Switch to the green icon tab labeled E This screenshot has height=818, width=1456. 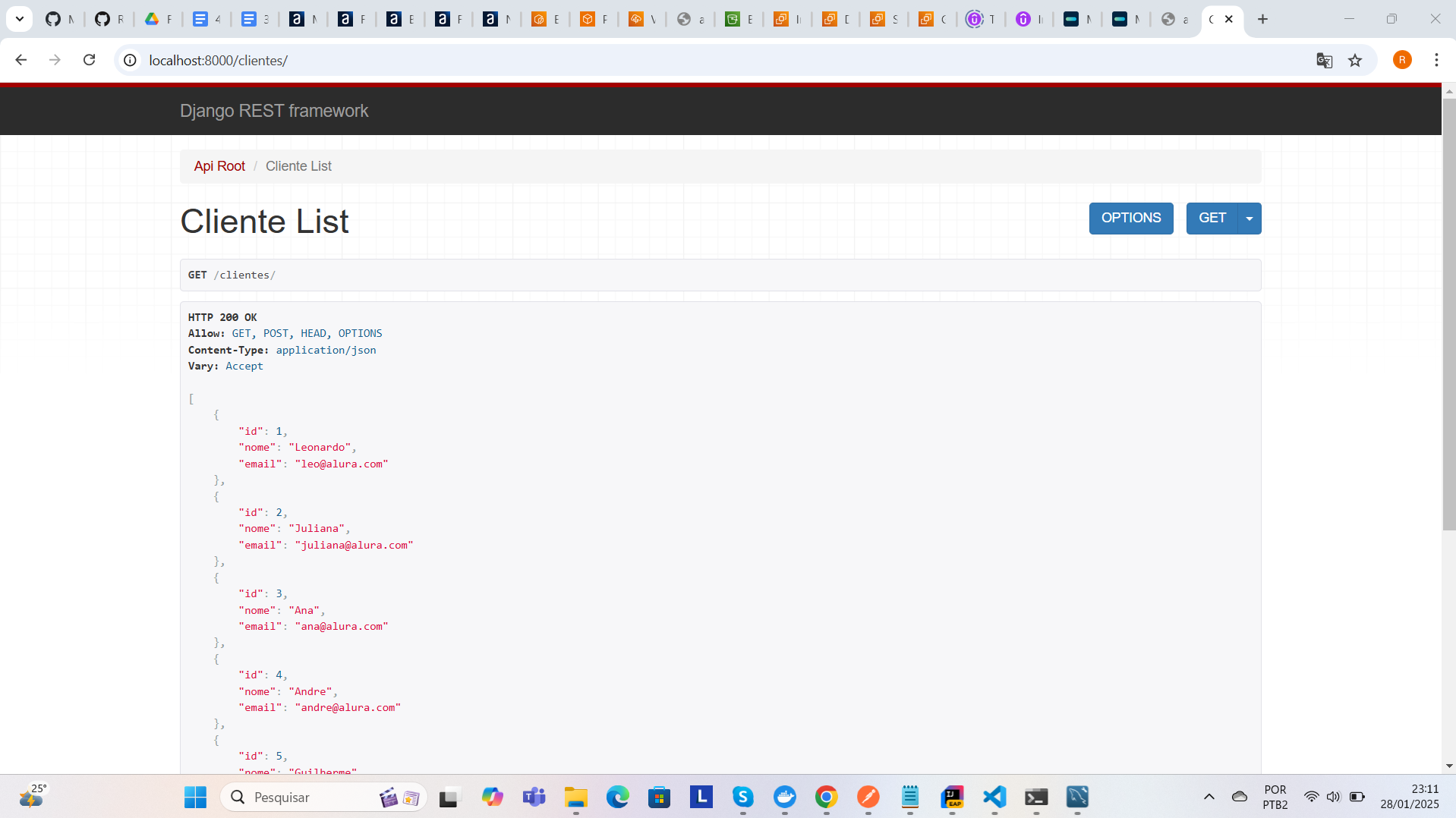coord(739,19)
